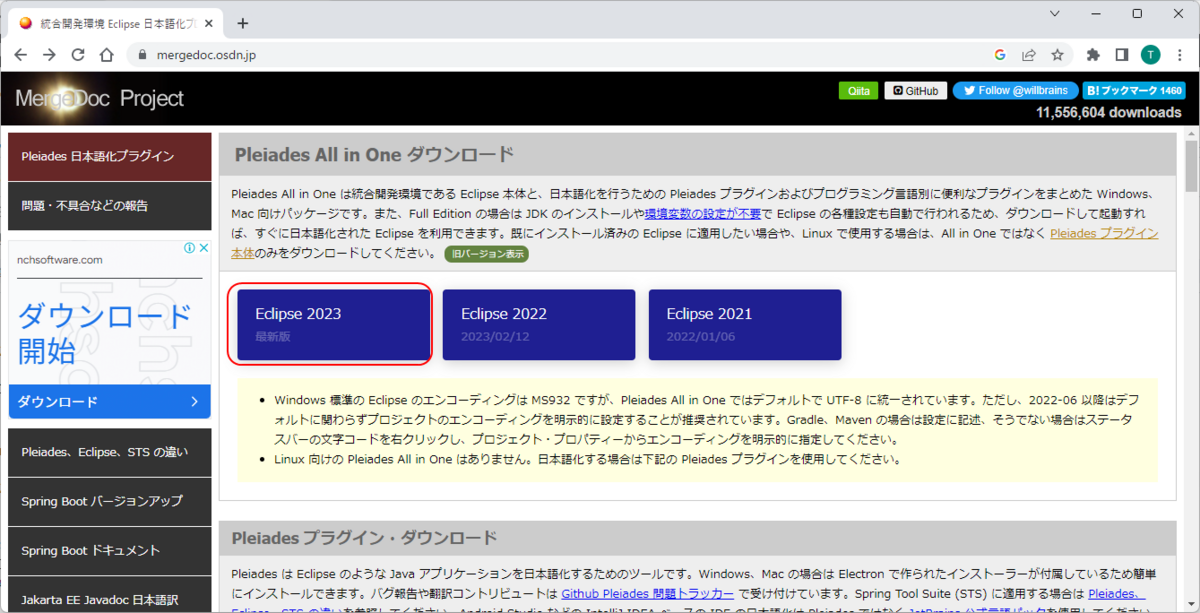1200x613 pixels.
Task: Toggle the browser side panel
Action: [x=1122, y=55]
